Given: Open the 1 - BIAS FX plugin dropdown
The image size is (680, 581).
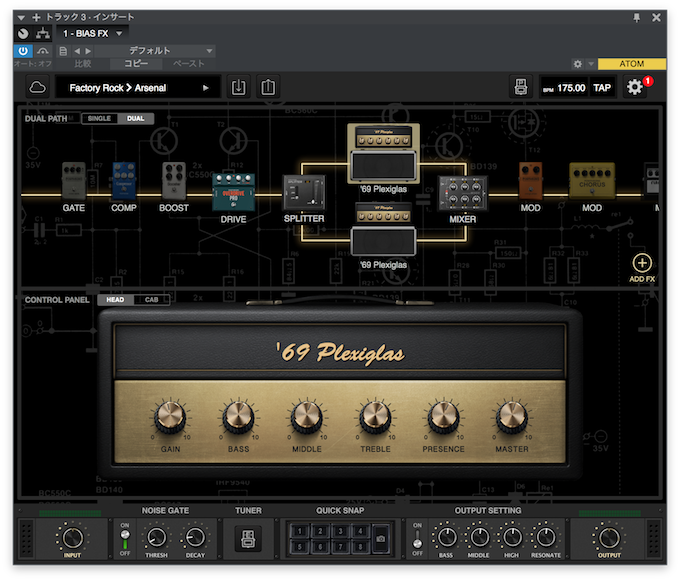Looking at the screenshot, I should [x=92, y=33].
